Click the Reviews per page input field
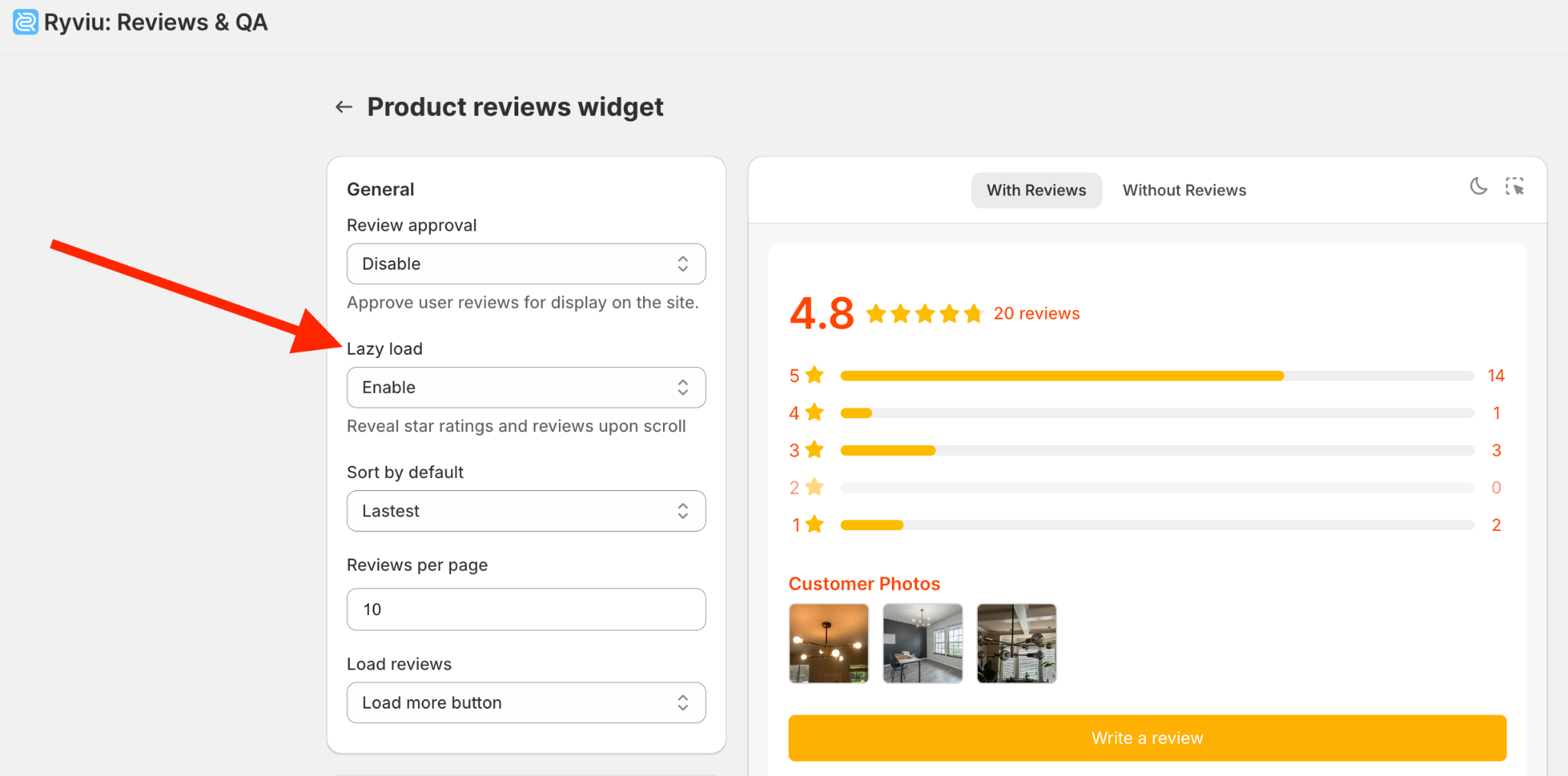The image size is (1568, 776). pos(526,610)
